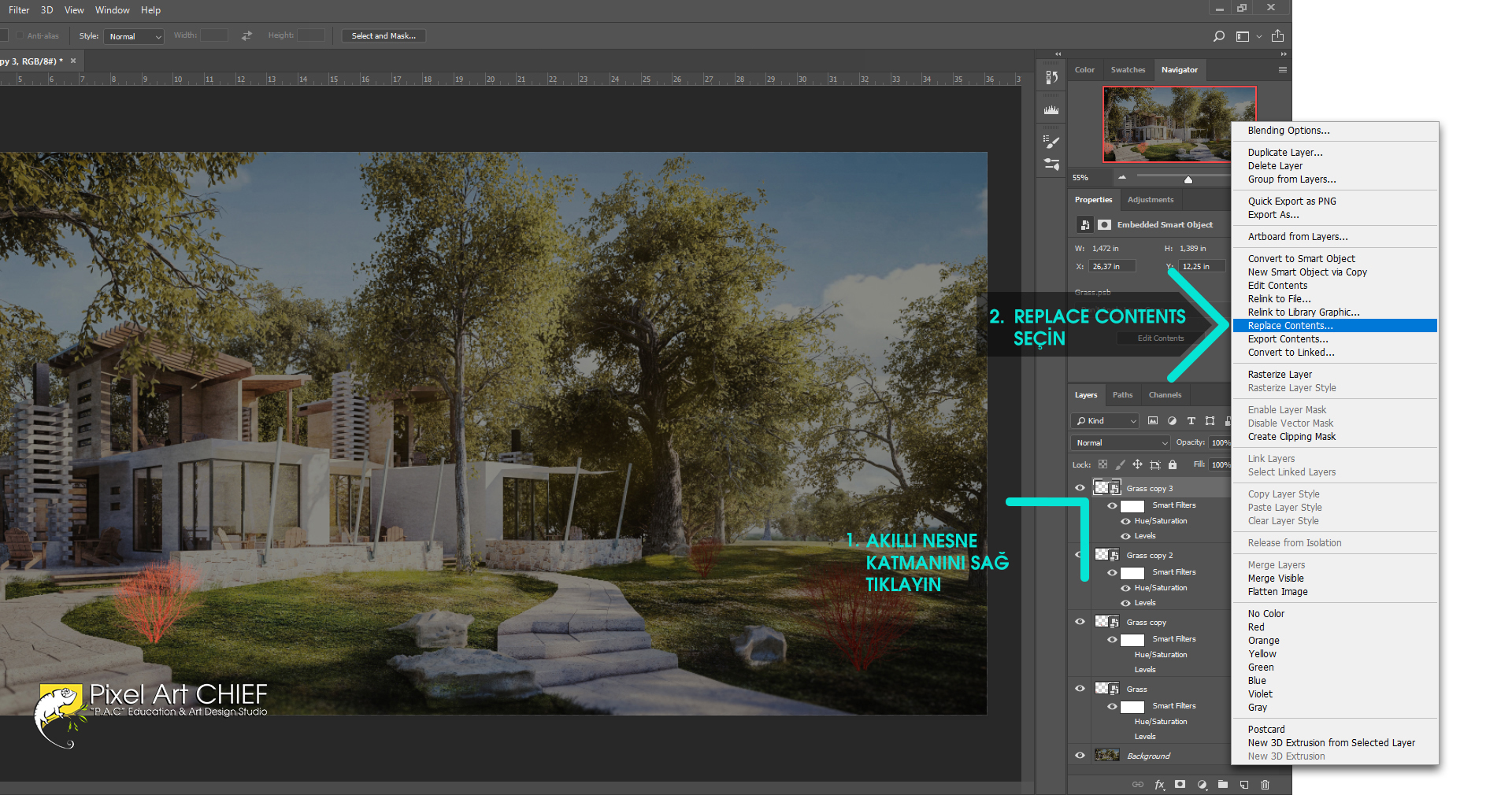
Task: Switch to the Channels tab
Action: click(1165, 395)
